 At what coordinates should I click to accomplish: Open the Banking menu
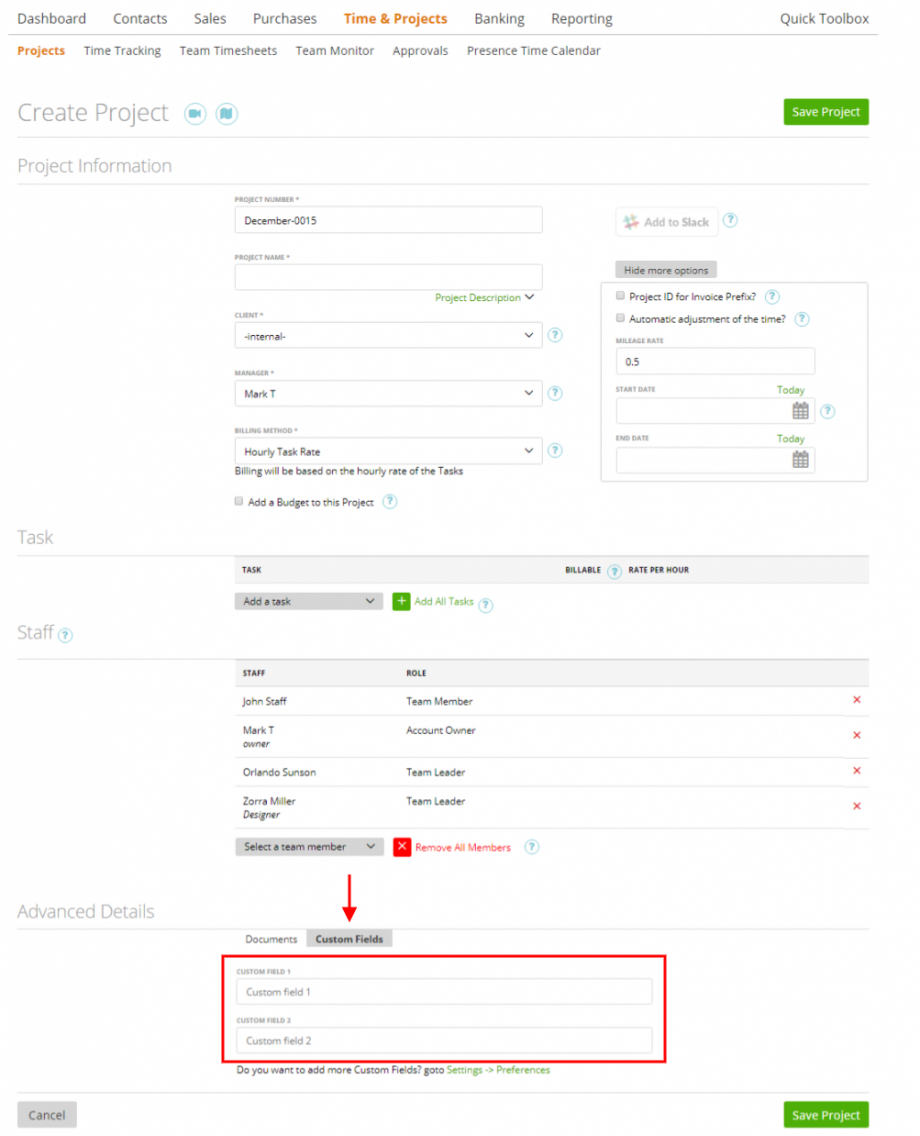(x=498, y=18)
